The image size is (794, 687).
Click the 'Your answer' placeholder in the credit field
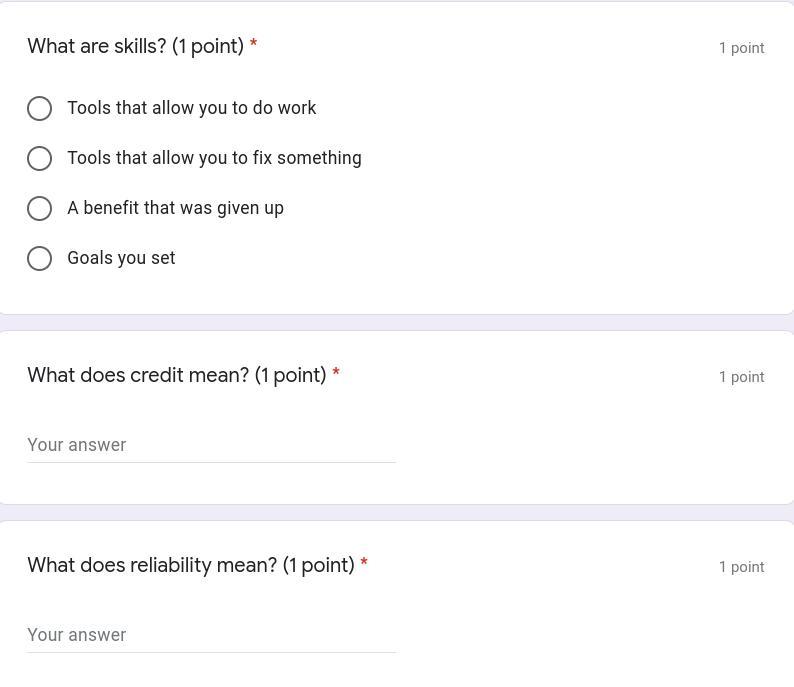pyautogui.click(x=76, y=445)
